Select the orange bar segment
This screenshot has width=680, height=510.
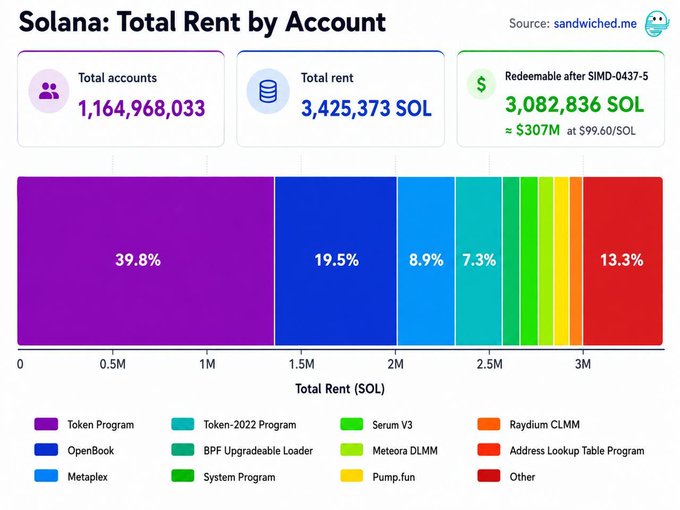point(576,261)
